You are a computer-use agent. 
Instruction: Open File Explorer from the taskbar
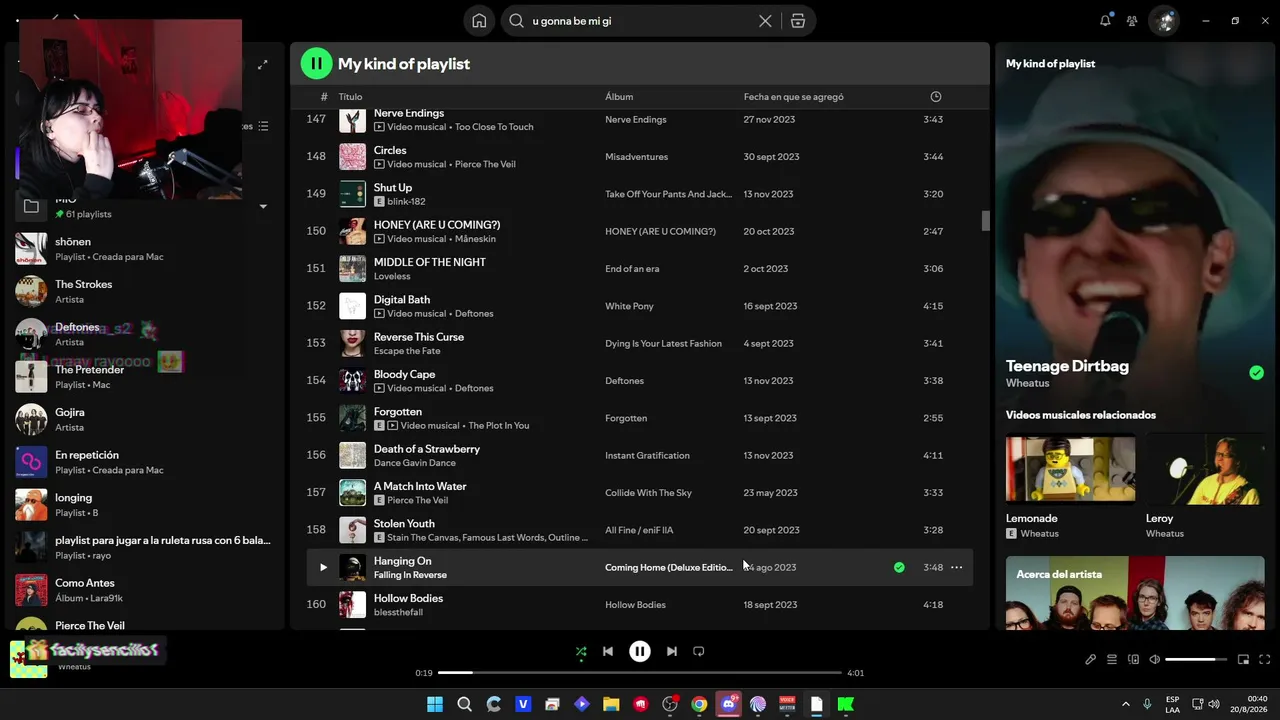(x=611, y=704)
